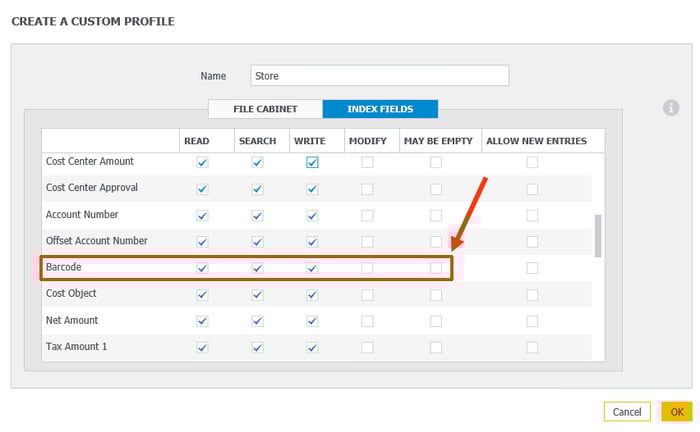The width and height of the screenshot is (700, 432).
Task: Click the OK button
Action: click(x=677, y=412)
